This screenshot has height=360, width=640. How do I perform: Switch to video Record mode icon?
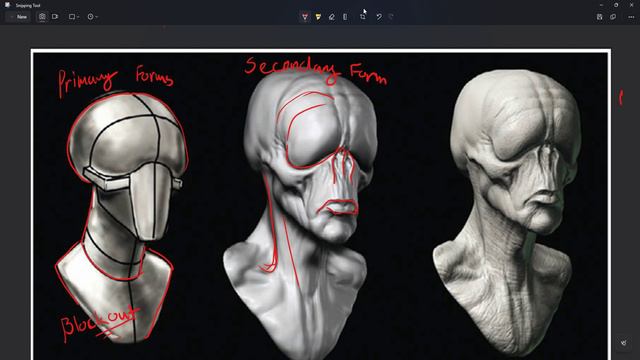[55, 17]
